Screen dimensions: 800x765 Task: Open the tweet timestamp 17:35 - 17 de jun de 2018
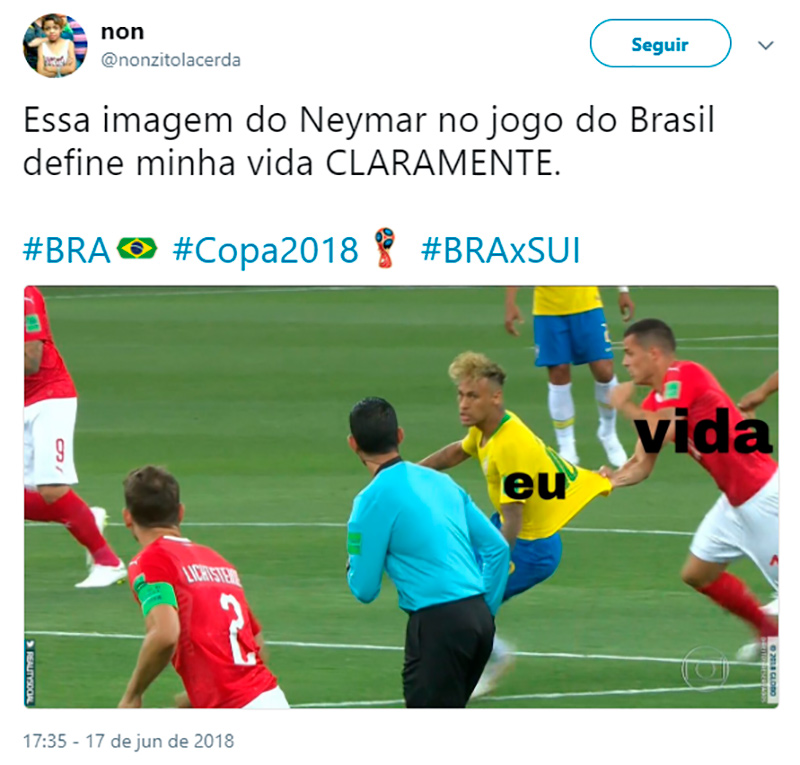coord(129,741)
